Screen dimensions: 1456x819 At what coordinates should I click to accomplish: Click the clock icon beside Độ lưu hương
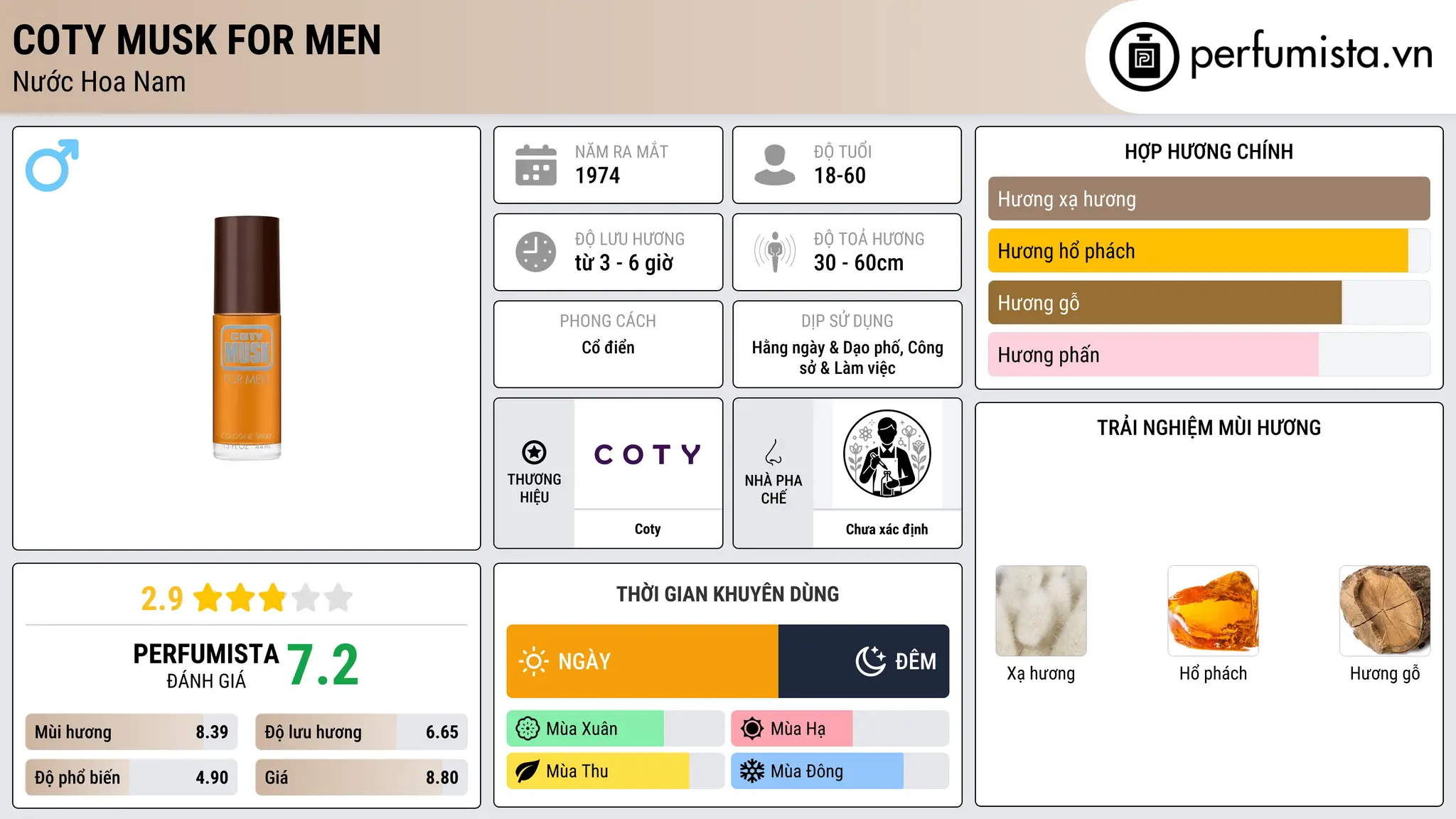point(536,252)
